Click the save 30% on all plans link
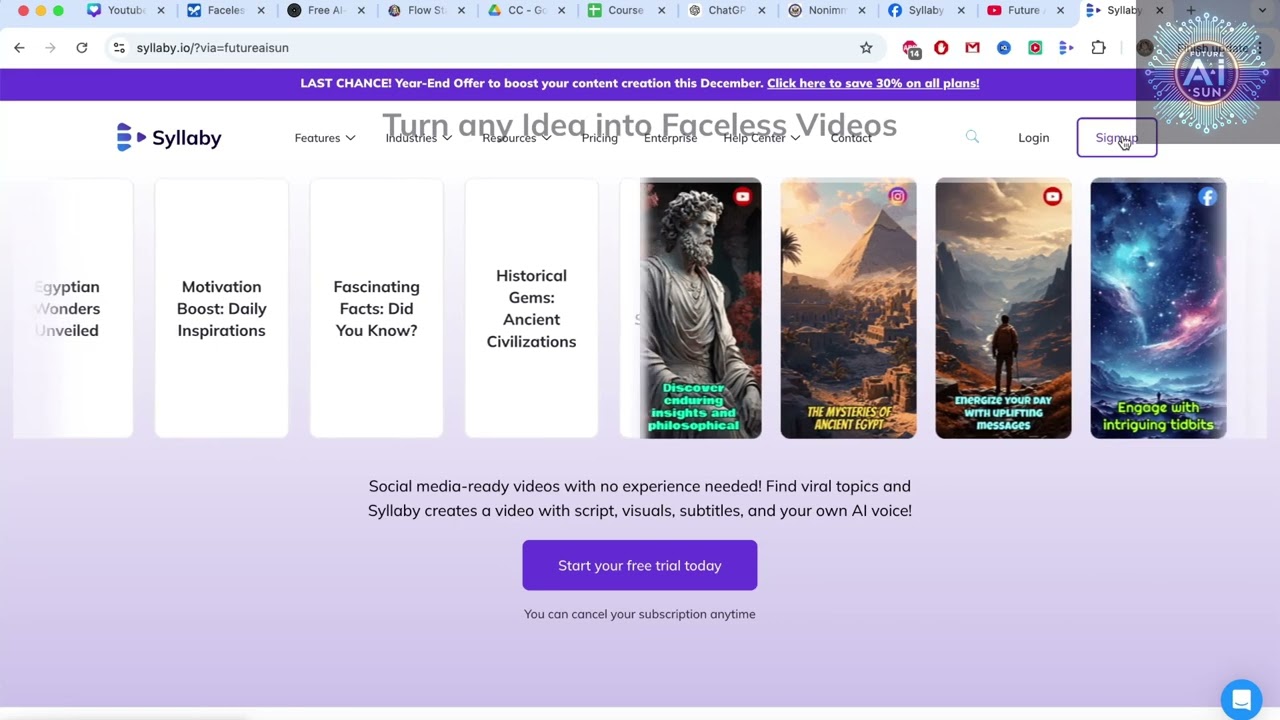The image size is (1280, 720). point(873,83)
